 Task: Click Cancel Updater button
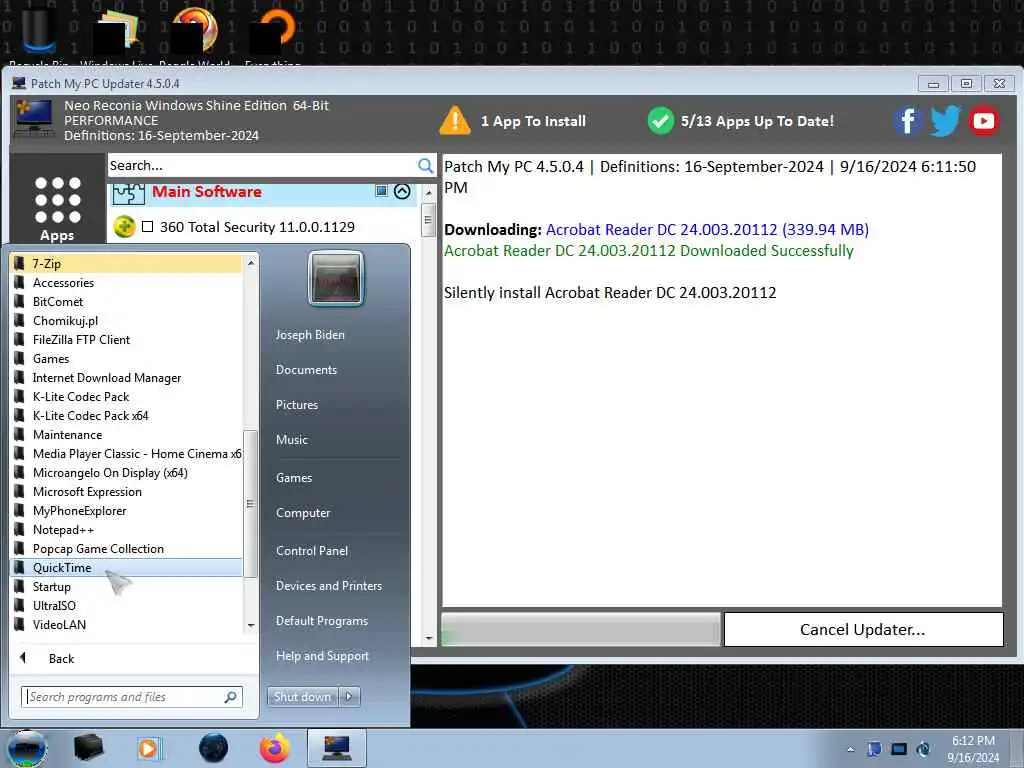pyautogui.click(x=863, y=630)
